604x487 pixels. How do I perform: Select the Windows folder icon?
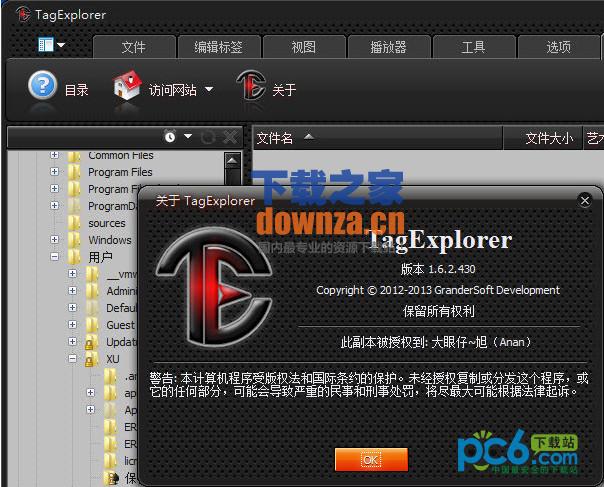coord(74,240)
